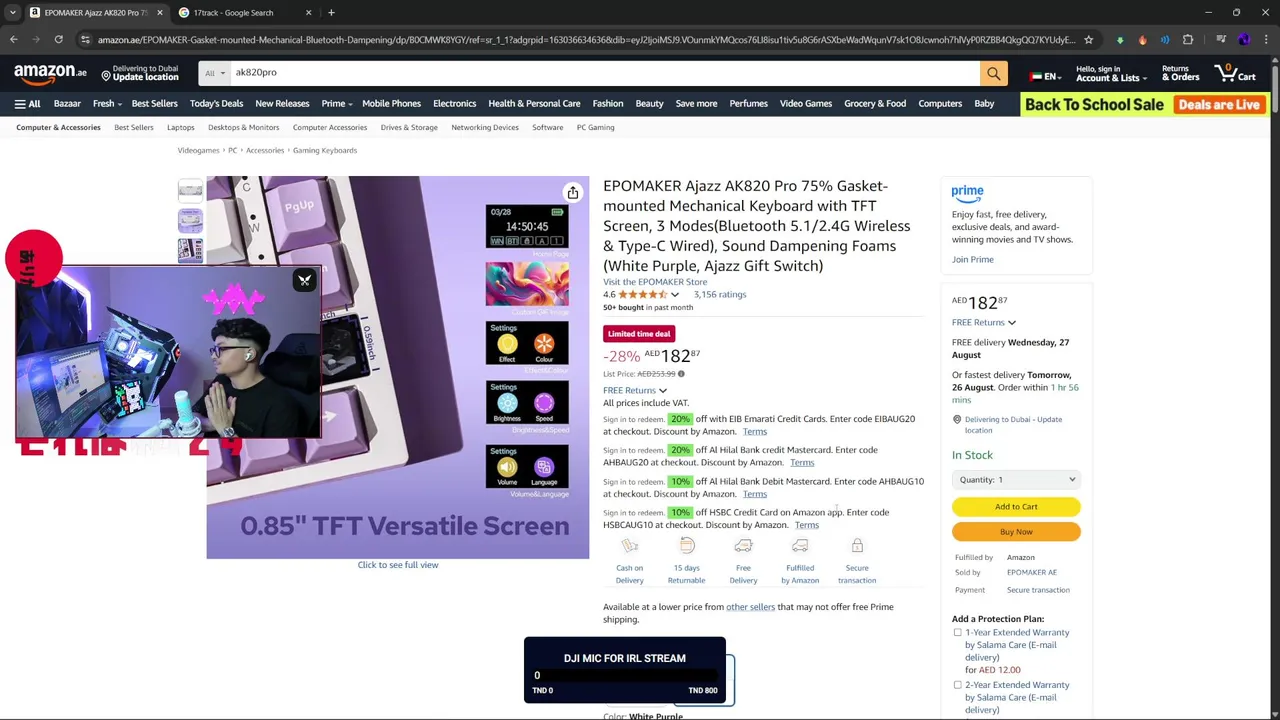Click the Amazon.ae logo

point(50,74)
